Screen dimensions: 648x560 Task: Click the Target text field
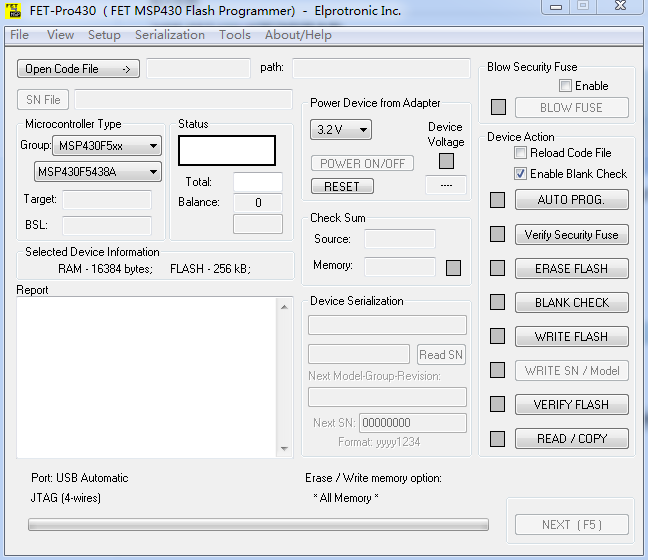point(107,200)
